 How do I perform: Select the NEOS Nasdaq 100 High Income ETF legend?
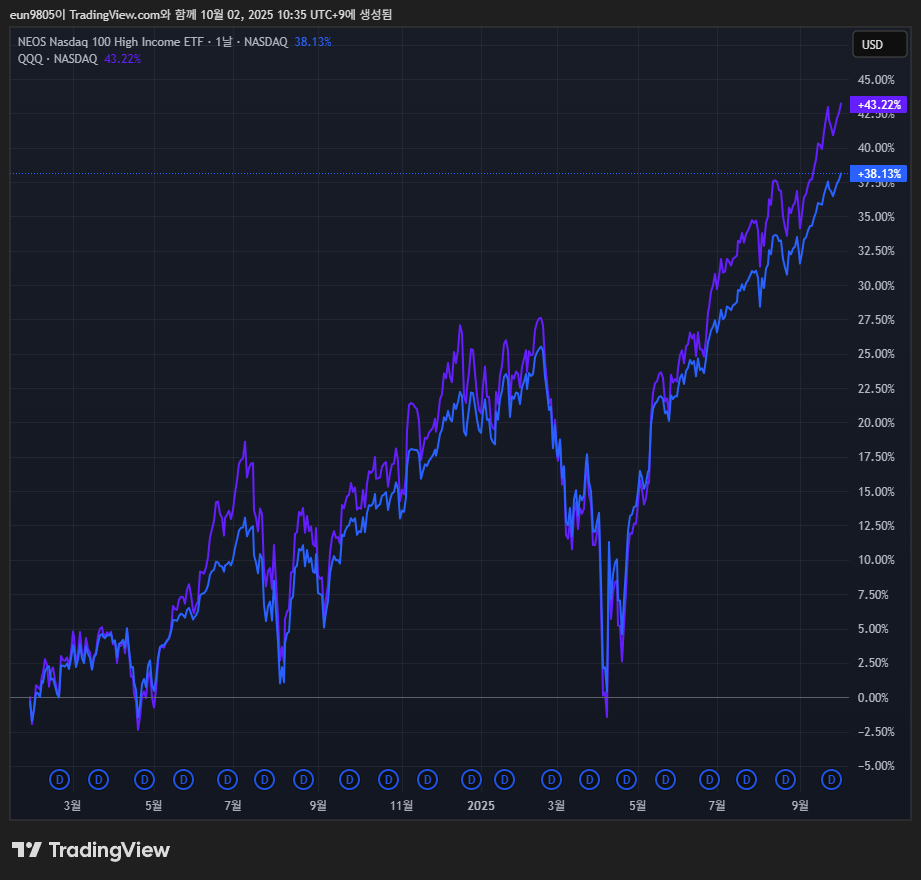(x=153, y=42)
